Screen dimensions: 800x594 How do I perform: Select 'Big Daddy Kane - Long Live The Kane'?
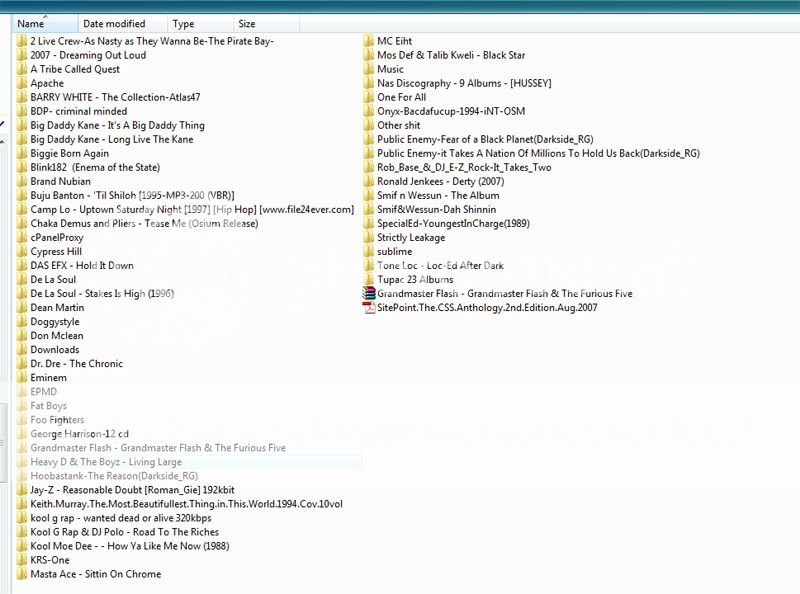click(112, 139)
